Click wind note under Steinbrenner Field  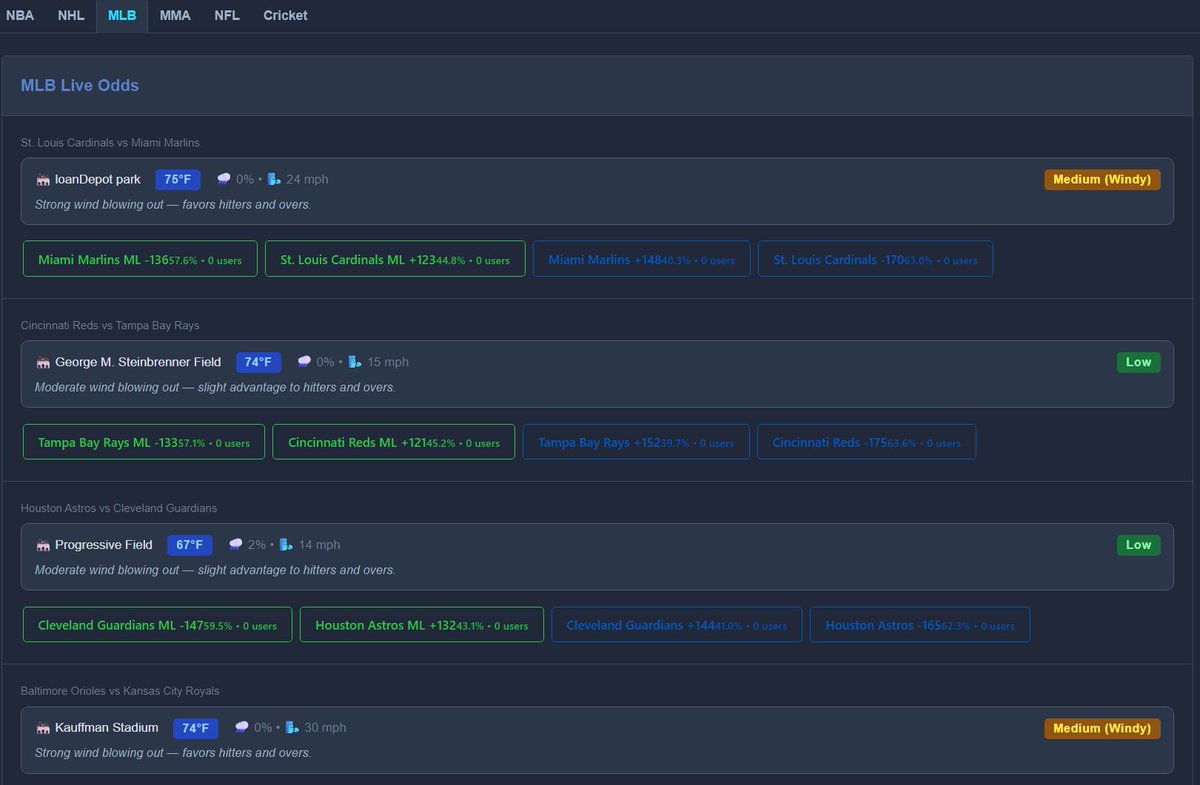click(x=215, y=388)
